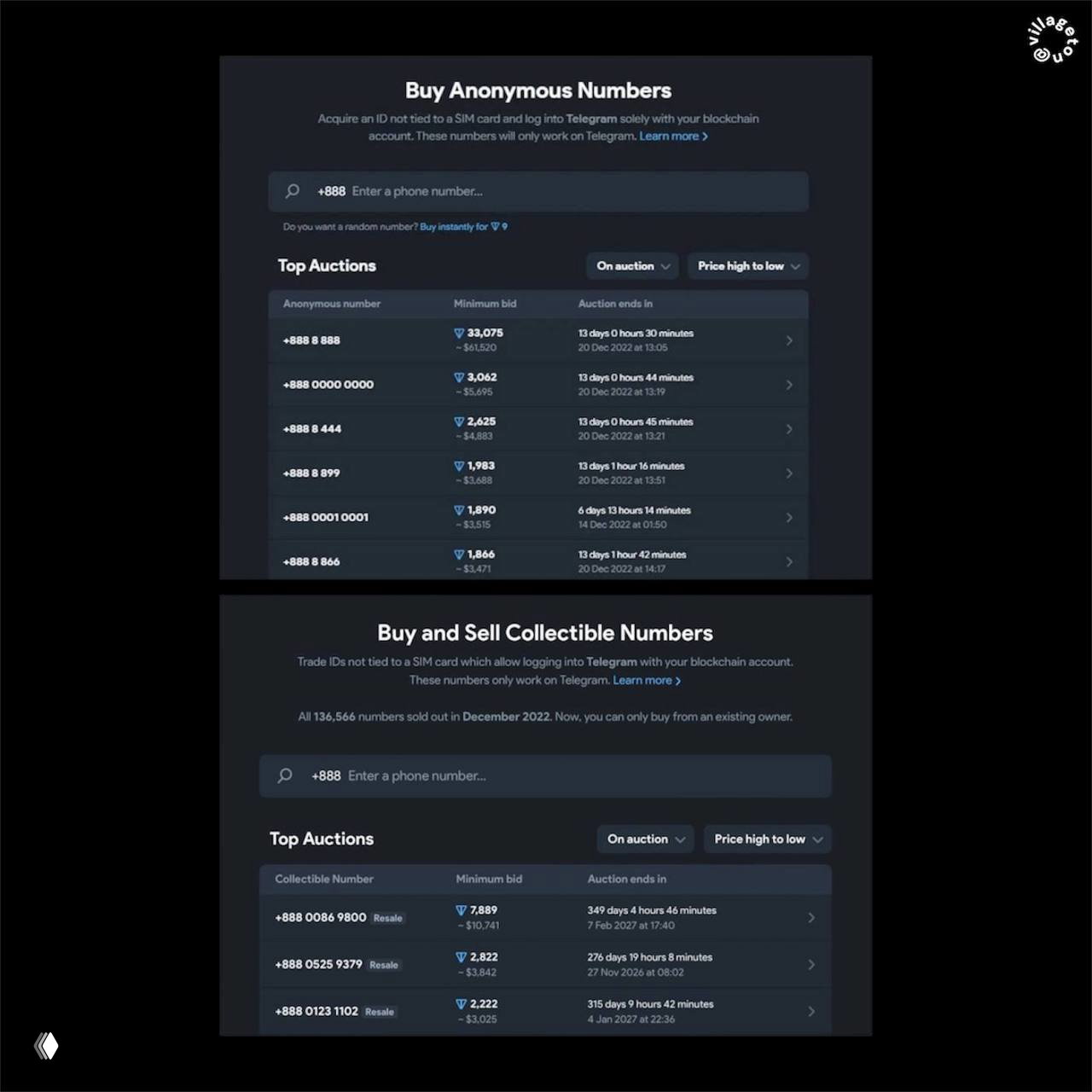Click 'Learn more' under Buy Anonymous Numbers
Screen dimensions: 1092x1092
673,136
